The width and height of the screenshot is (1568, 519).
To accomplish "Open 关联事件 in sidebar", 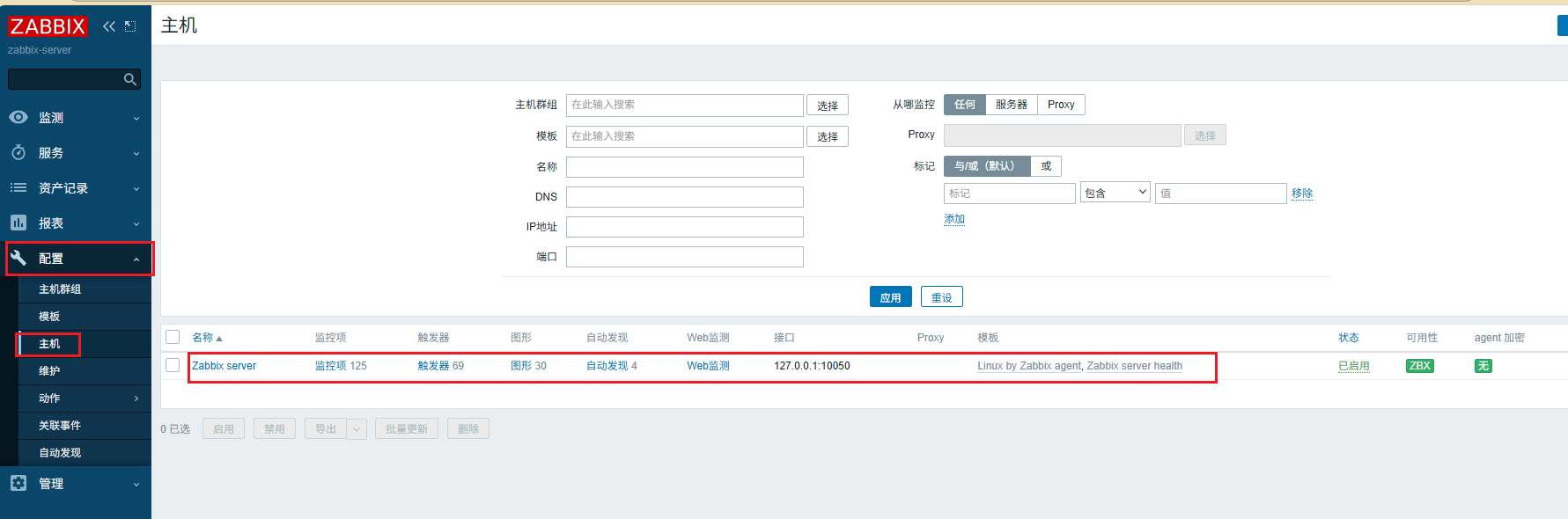I will 60,426.
